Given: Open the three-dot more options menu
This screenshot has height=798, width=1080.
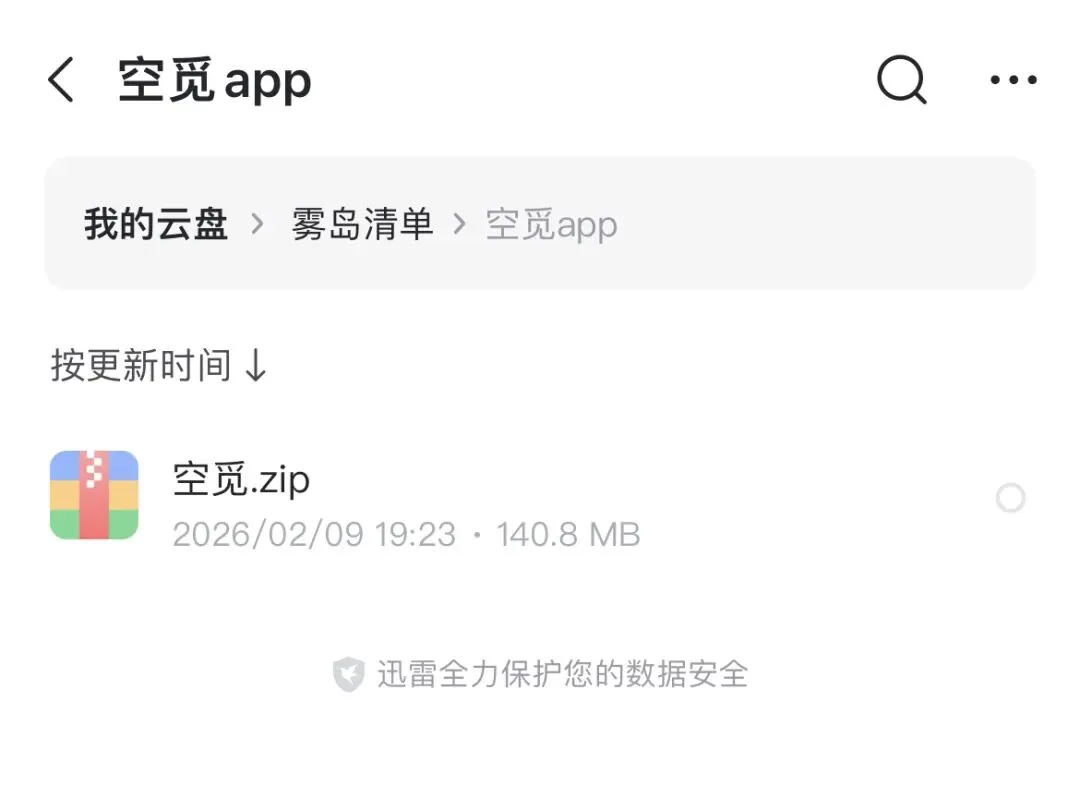Looking at the screenshot, I should (x=1013, y=80).
